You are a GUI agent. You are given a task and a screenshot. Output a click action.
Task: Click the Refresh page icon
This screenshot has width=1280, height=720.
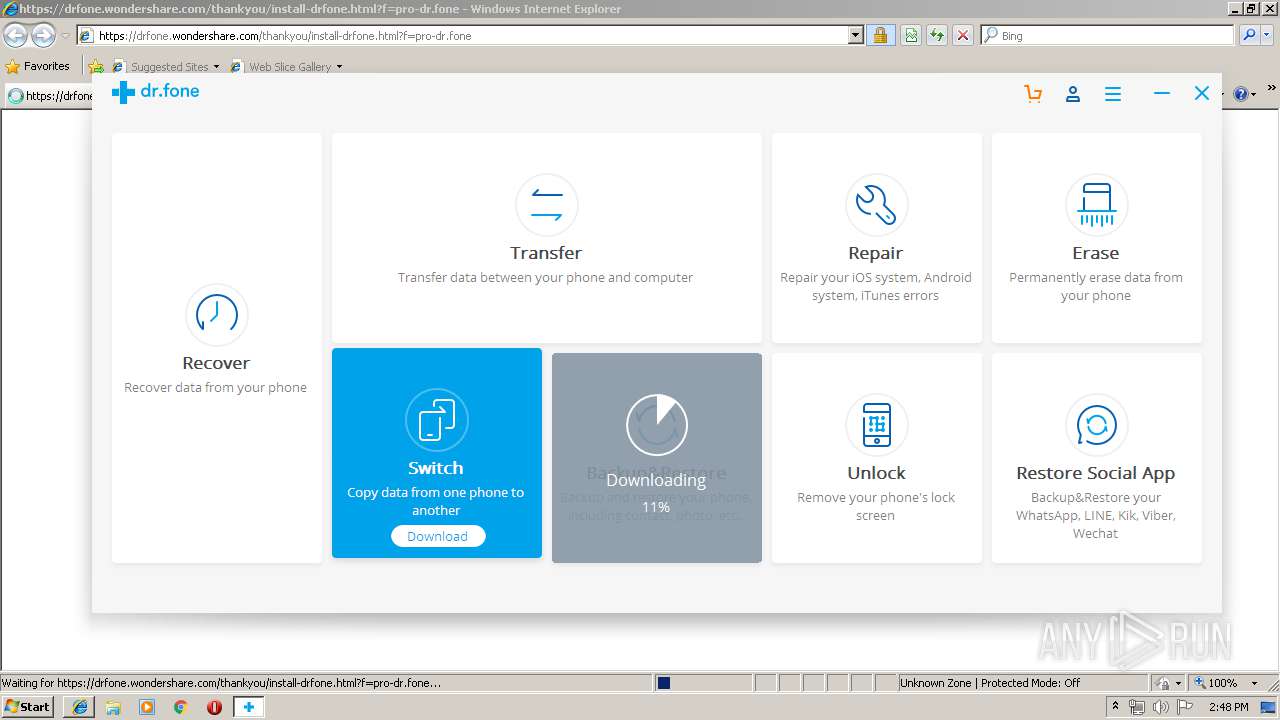pyautogui.click(x=937, y=36)
